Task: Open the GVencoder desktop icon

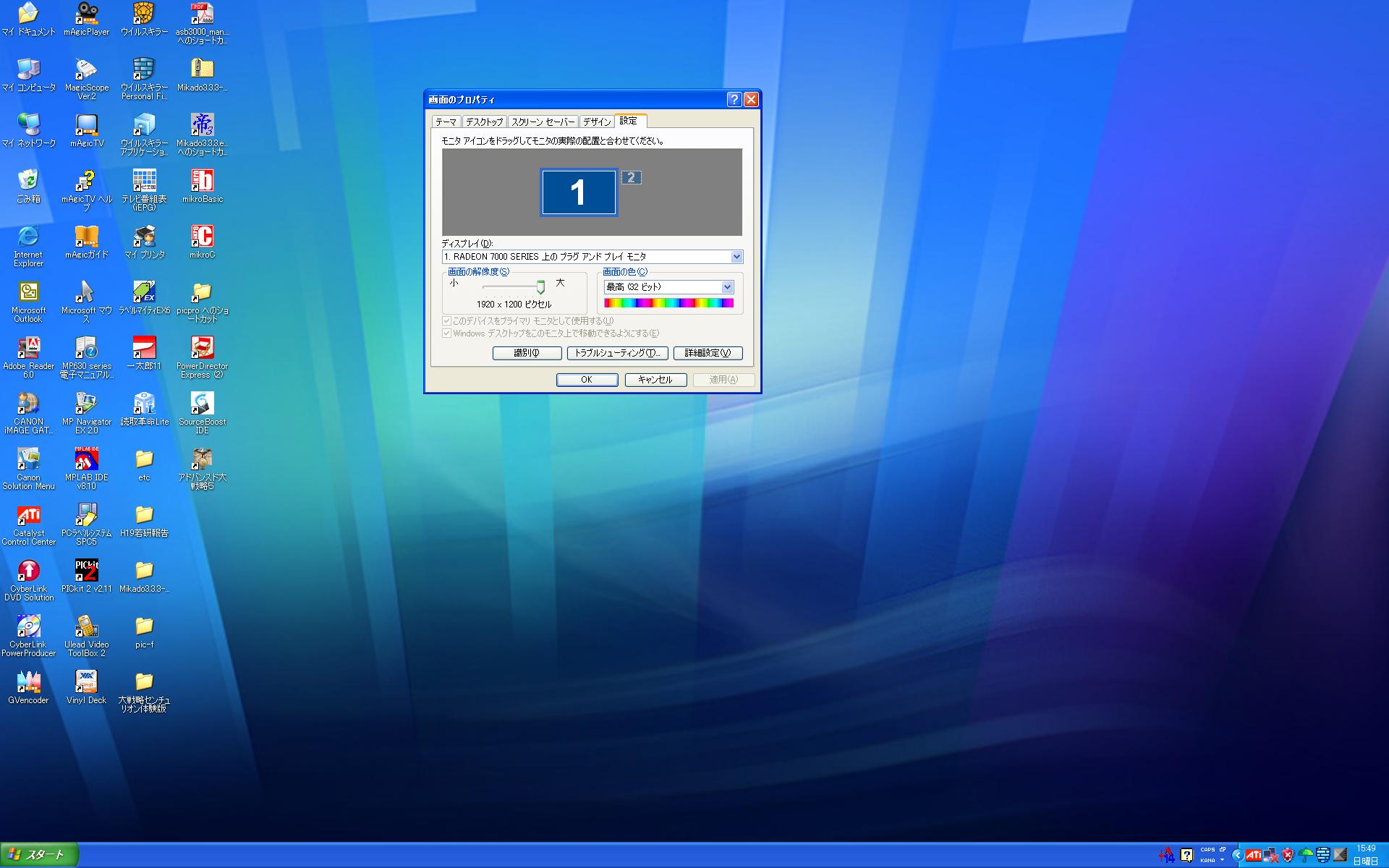Action: click(x=28, y=682)
